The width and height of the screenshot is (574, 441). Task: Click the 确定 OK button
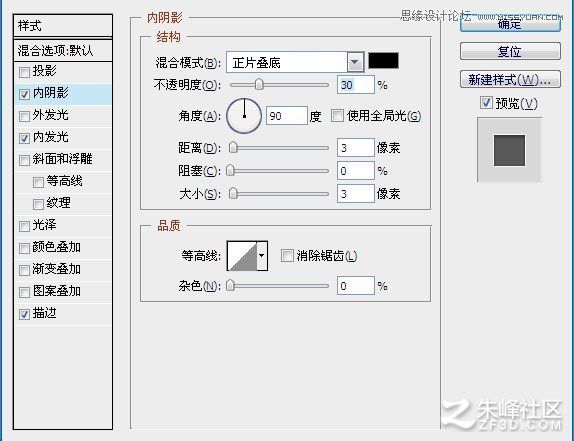pos(510,24)
